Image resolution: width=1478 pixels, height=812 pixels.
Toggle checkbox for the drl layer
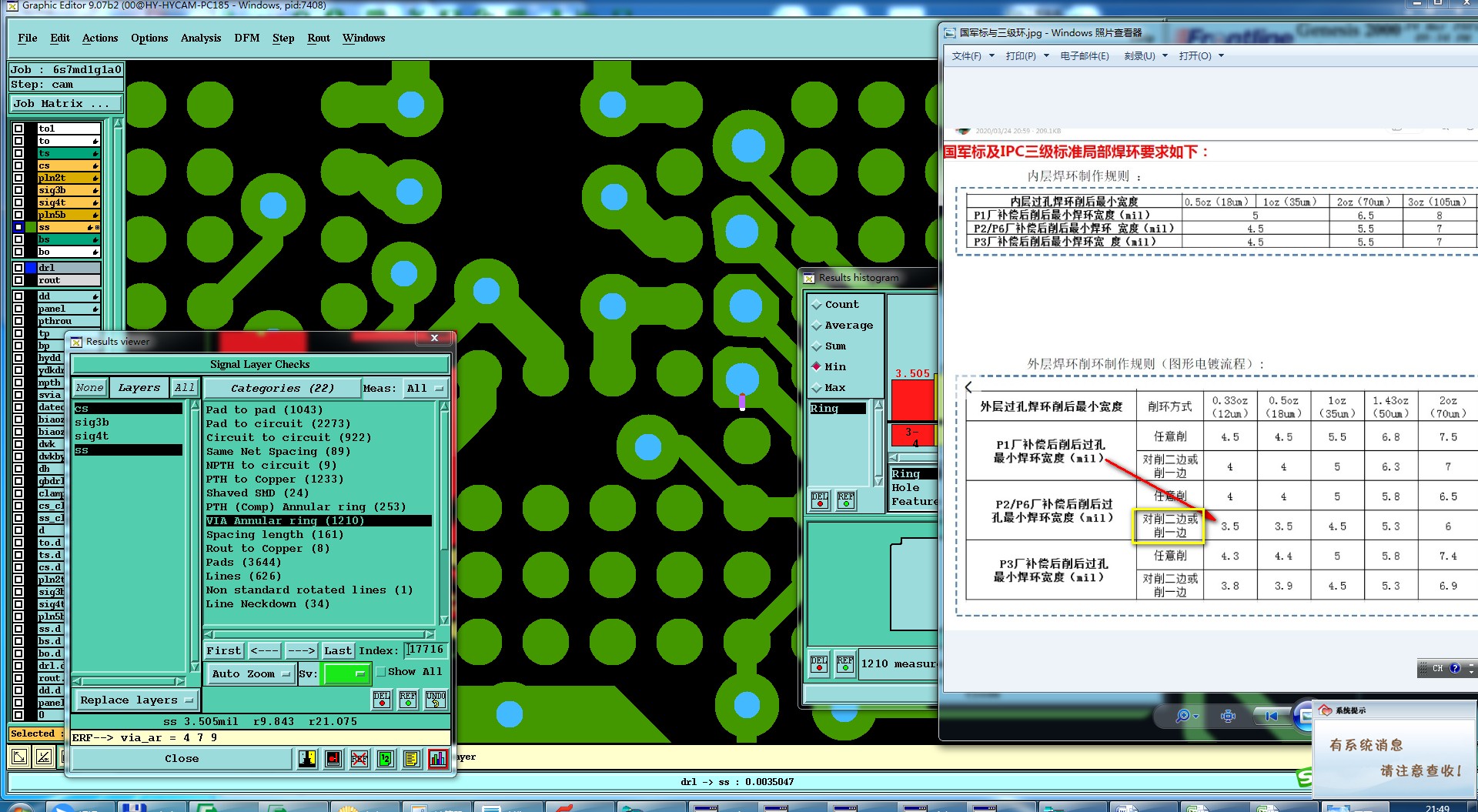(x=18, y=268)
